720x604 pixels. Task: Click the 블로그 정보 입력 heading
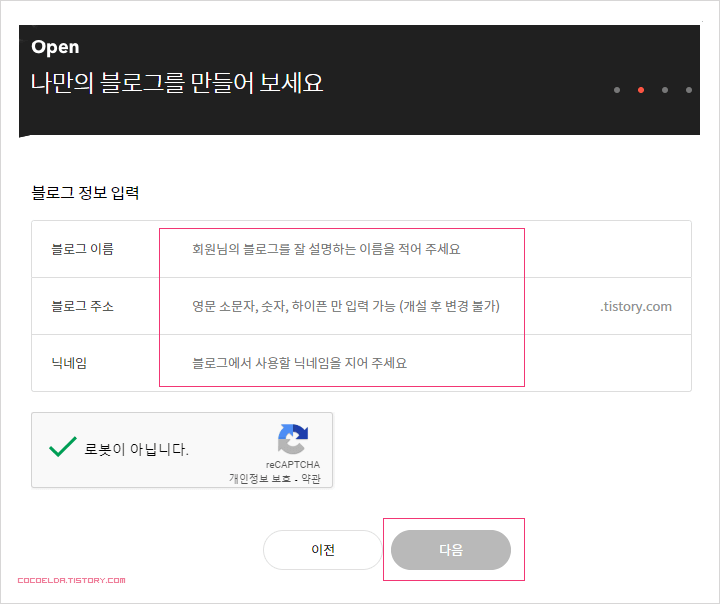point(85,192)
